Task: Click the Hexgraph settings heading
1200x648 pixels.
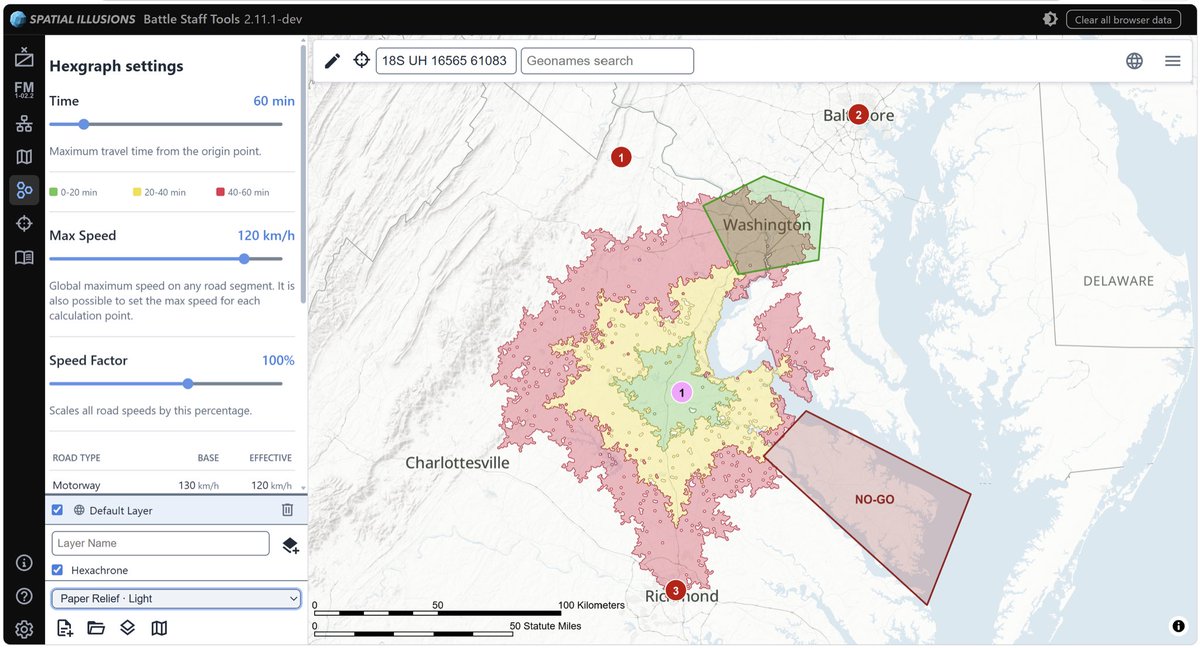Action: [x=116, y=66]
